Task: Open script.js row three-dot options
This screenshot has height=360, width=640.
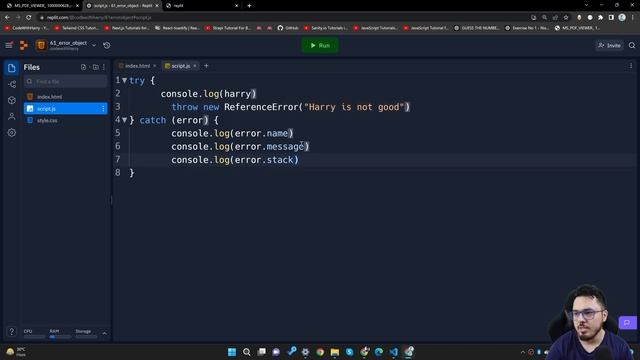Action: [x=103, y=109]
